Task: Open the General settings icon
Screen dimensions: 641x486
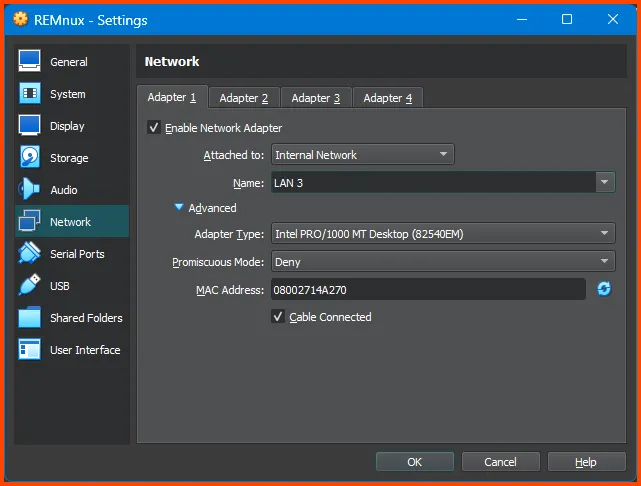Action: point(29,61)
